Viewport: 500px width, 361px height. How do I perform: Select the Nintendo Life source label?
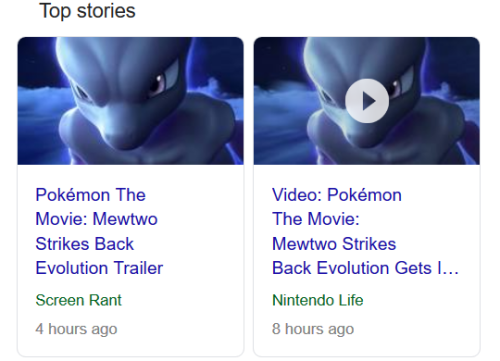point(317,300)
